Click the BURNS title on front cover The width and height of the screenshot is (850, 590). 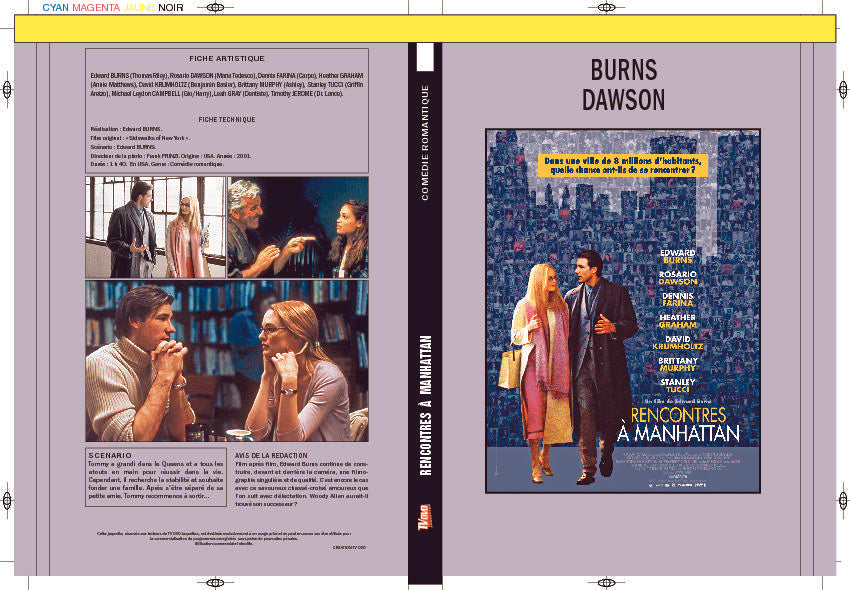(x=623, y=70)
